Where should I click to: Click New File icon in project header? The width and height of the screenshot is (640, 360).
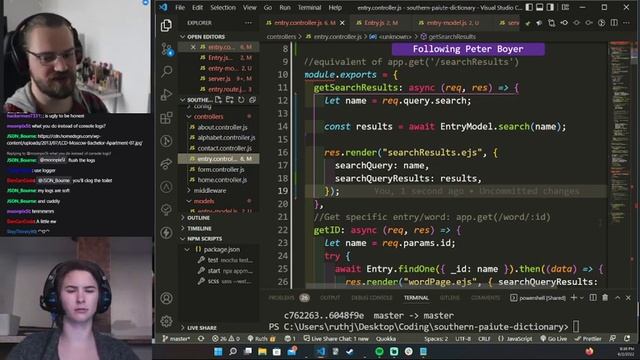218,100
